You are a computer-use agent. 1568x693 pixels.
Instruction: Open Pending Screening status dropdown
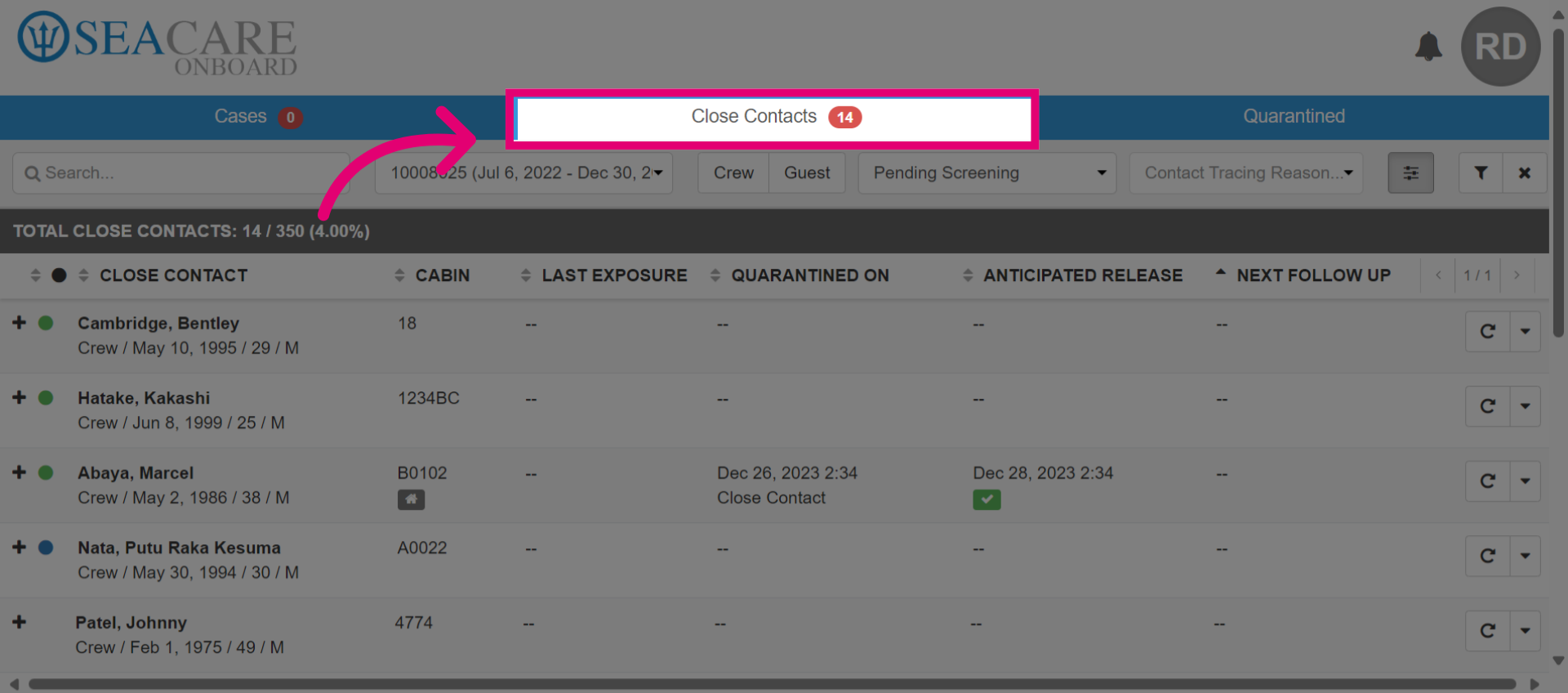(987, 173)
